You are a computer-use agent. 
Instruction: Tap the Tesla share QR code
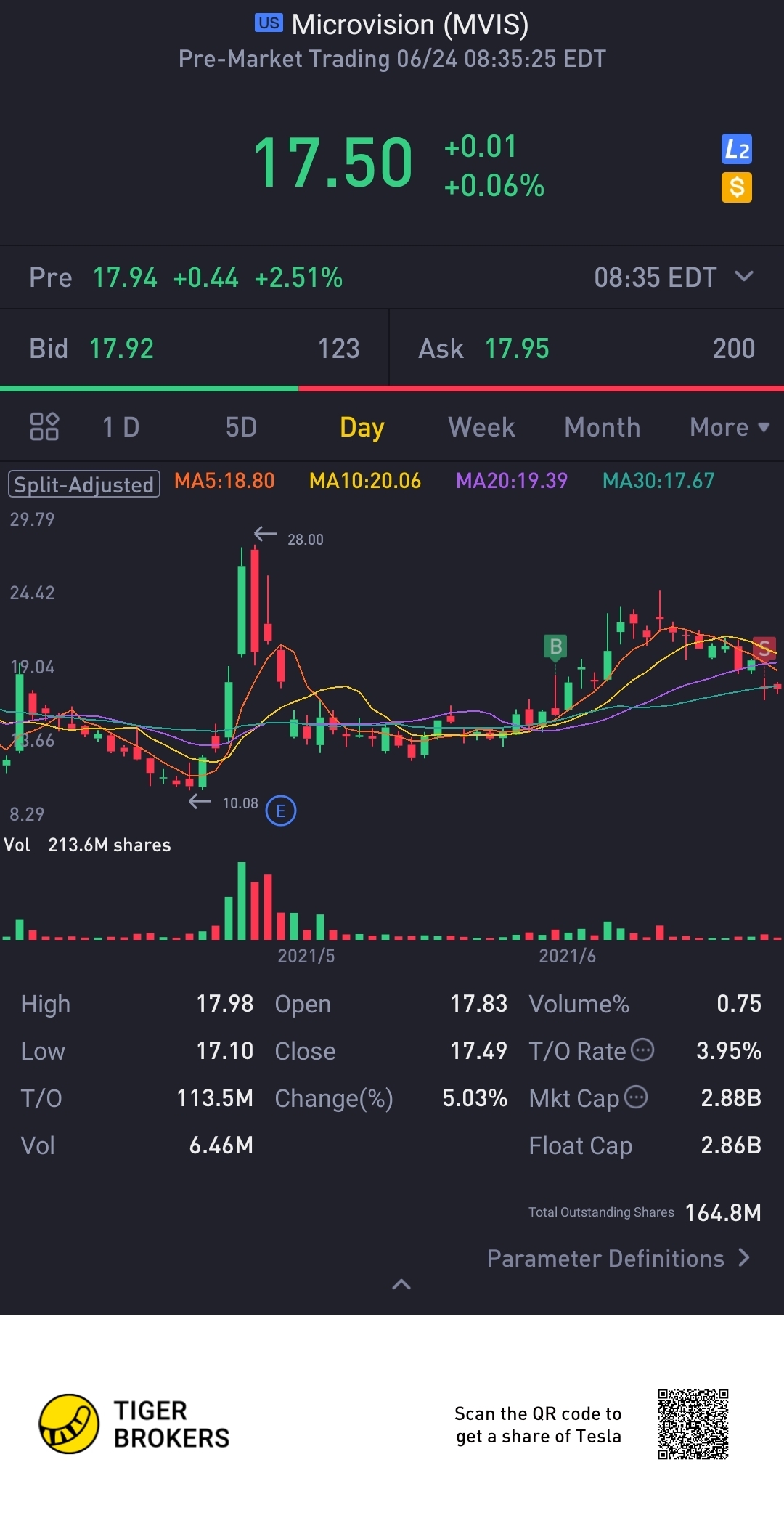(693, 1424)
